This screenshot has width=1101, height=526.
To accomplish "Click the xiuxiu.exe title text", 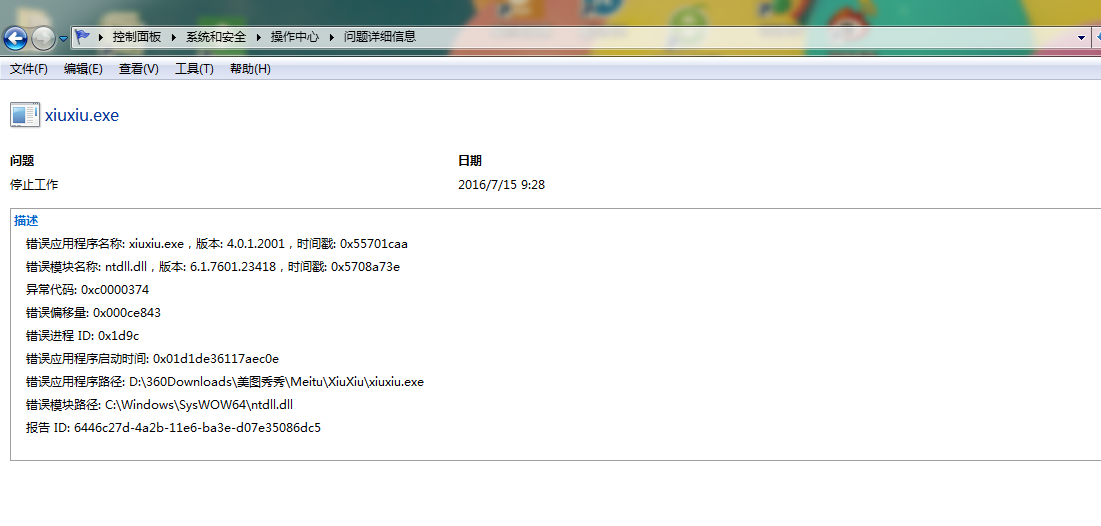I will pos(82,115).
